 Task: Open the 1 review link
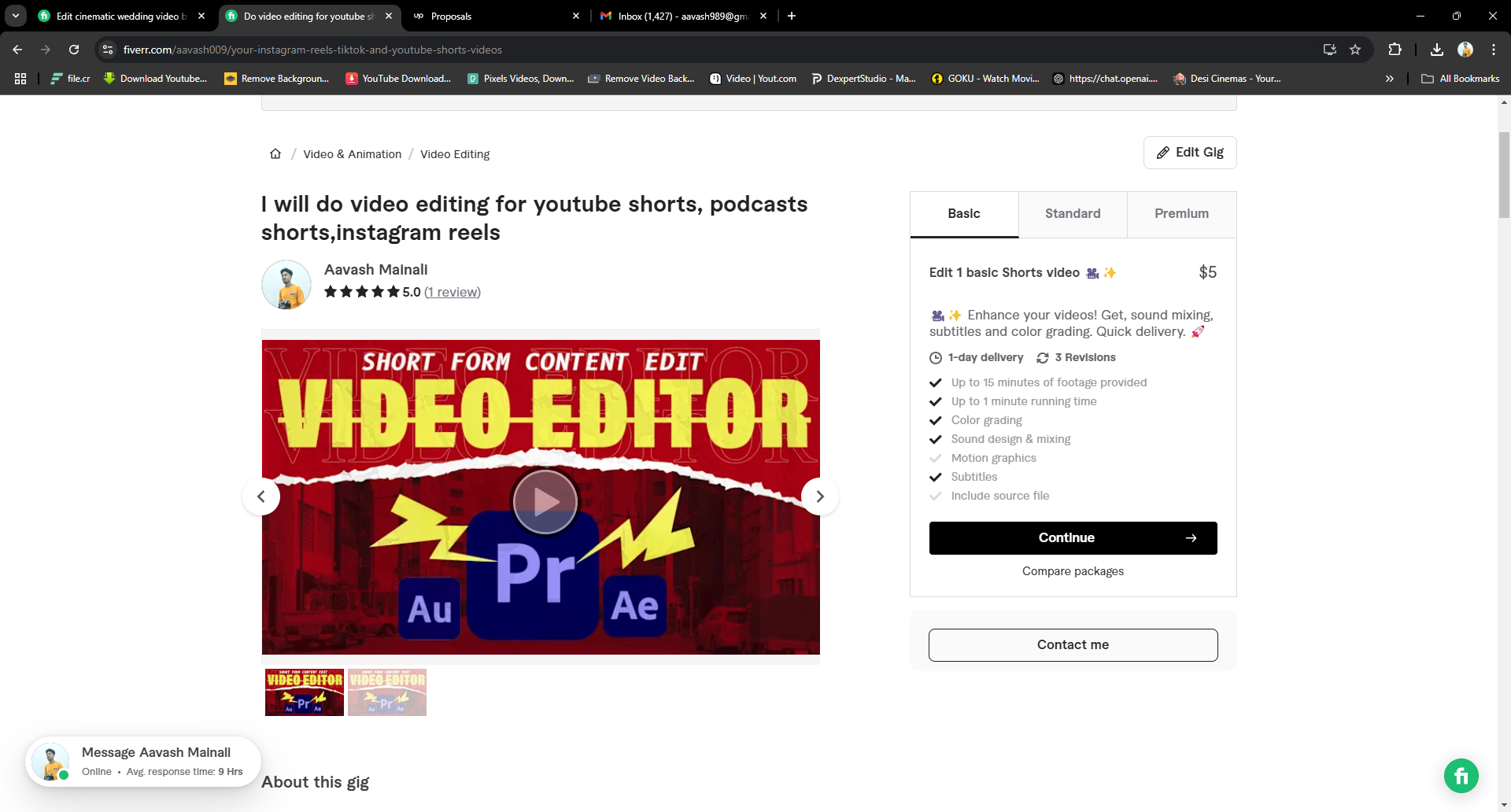tap(453, 292)
